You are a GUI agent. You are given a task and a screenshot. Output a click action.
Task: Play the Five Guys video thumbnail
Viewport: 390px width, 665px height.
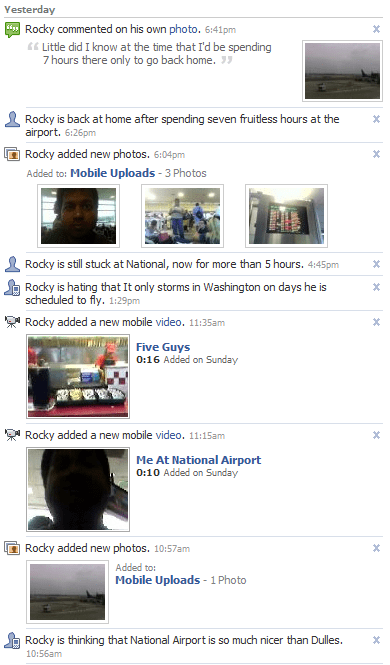point(78,377)
